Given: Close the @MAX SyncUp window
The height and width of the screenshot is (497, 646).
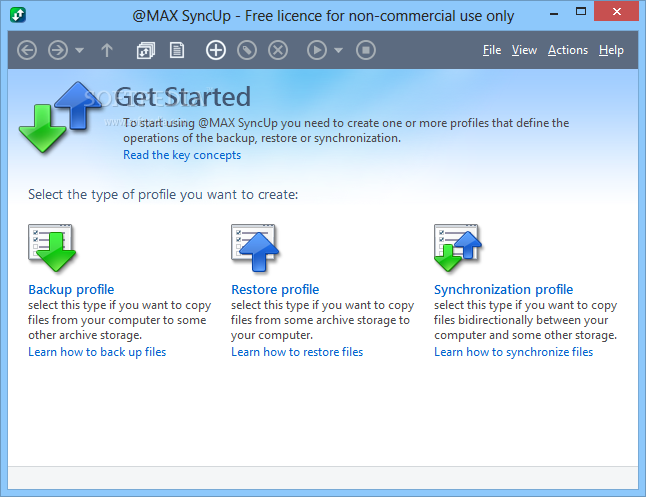Looking at the screenshot, I should coord(616,12).
